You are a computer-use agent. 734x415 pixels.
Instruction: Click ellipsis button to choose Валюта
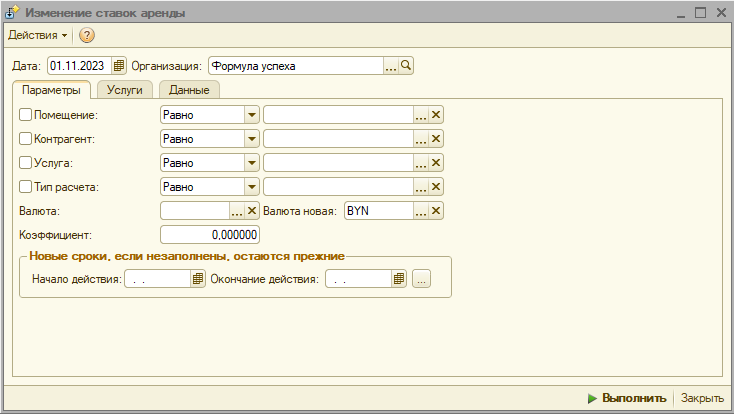[x=237, y=211]
